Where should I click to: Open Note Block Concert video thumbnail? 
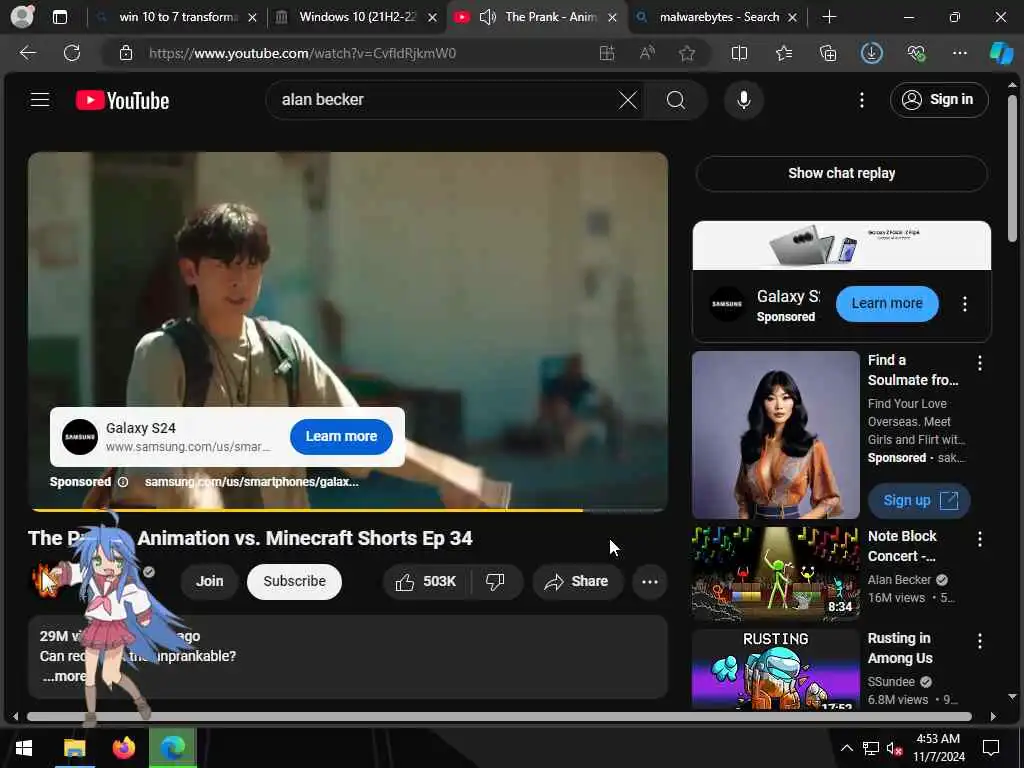(775, 573)
